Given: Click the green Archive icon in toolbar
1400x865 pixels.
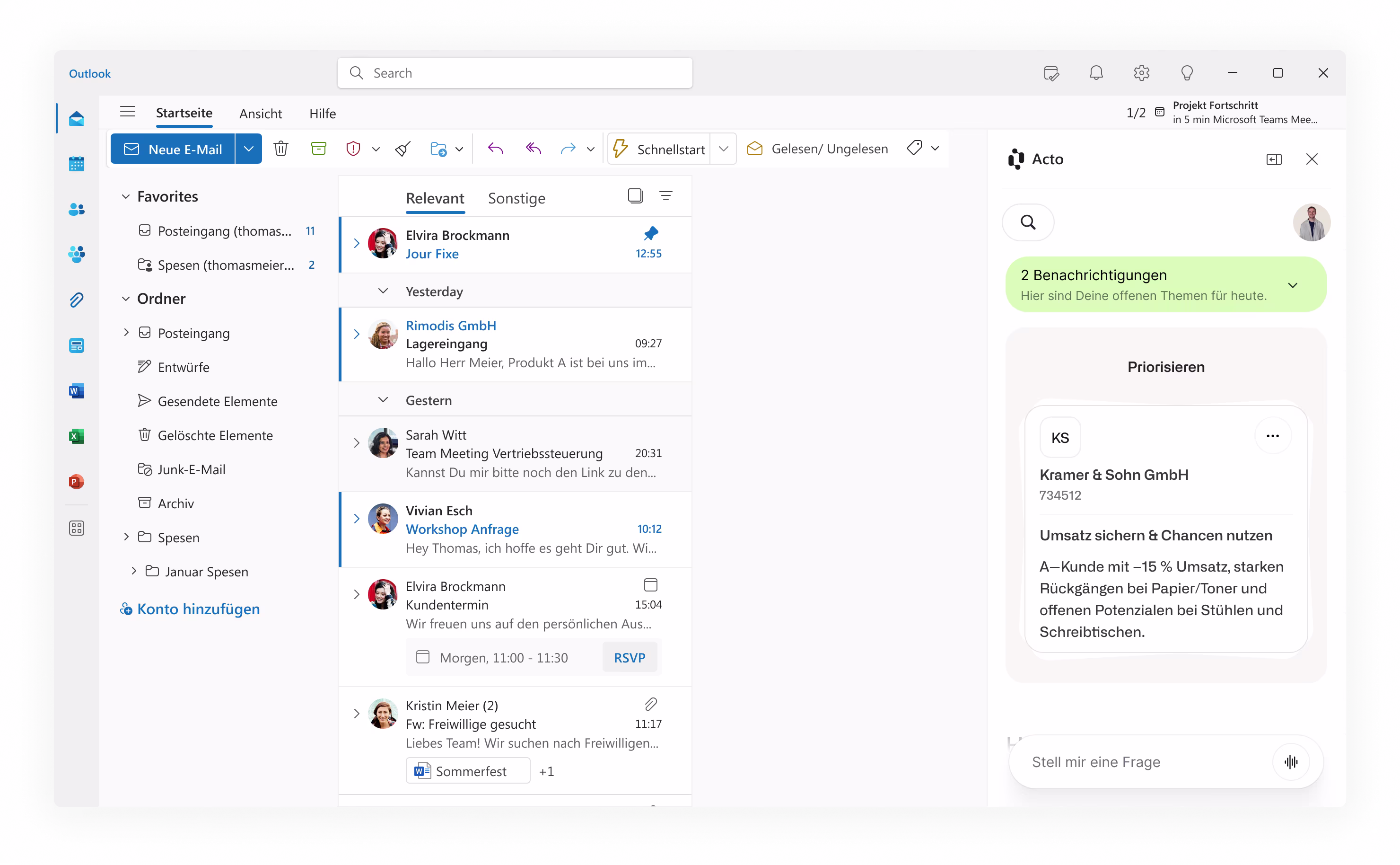Looking at the screenshot, I should pyautogui.click(x=318, y=149).
